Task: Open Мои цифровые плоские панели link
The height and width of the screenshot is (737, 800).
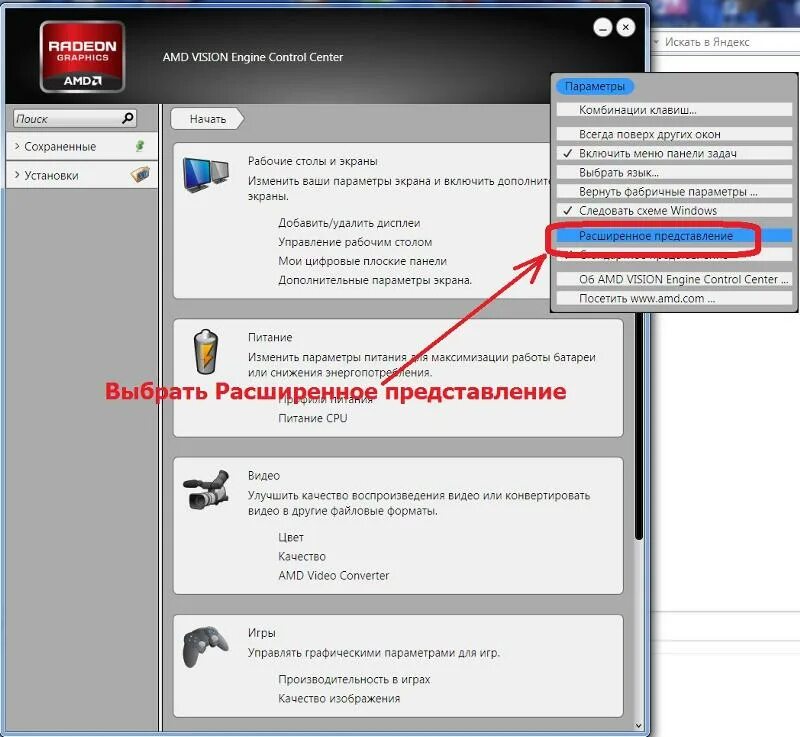Action: [362, 261]
